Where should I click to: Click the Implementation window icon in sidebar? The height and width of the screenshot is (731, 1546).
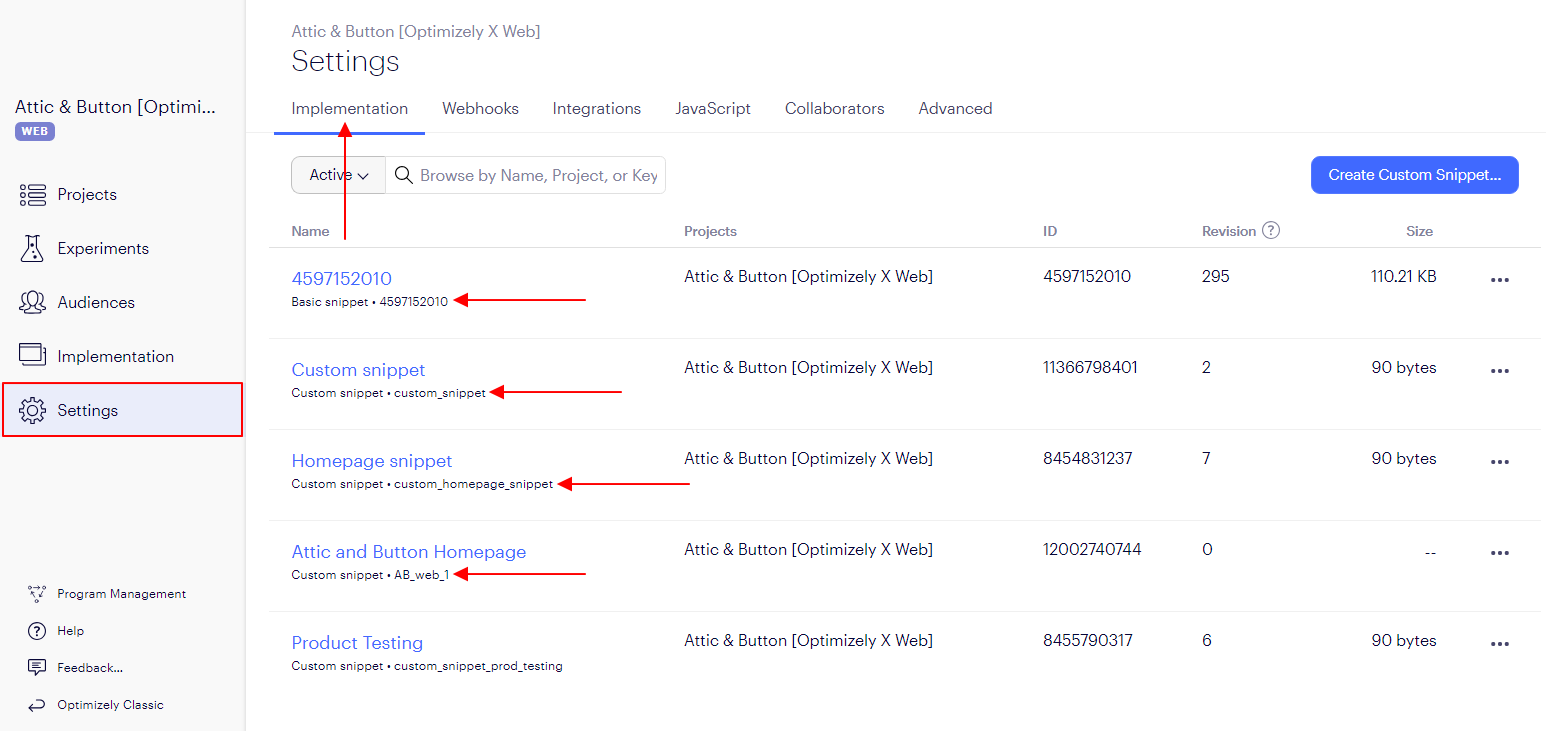[x=33, y=355]
